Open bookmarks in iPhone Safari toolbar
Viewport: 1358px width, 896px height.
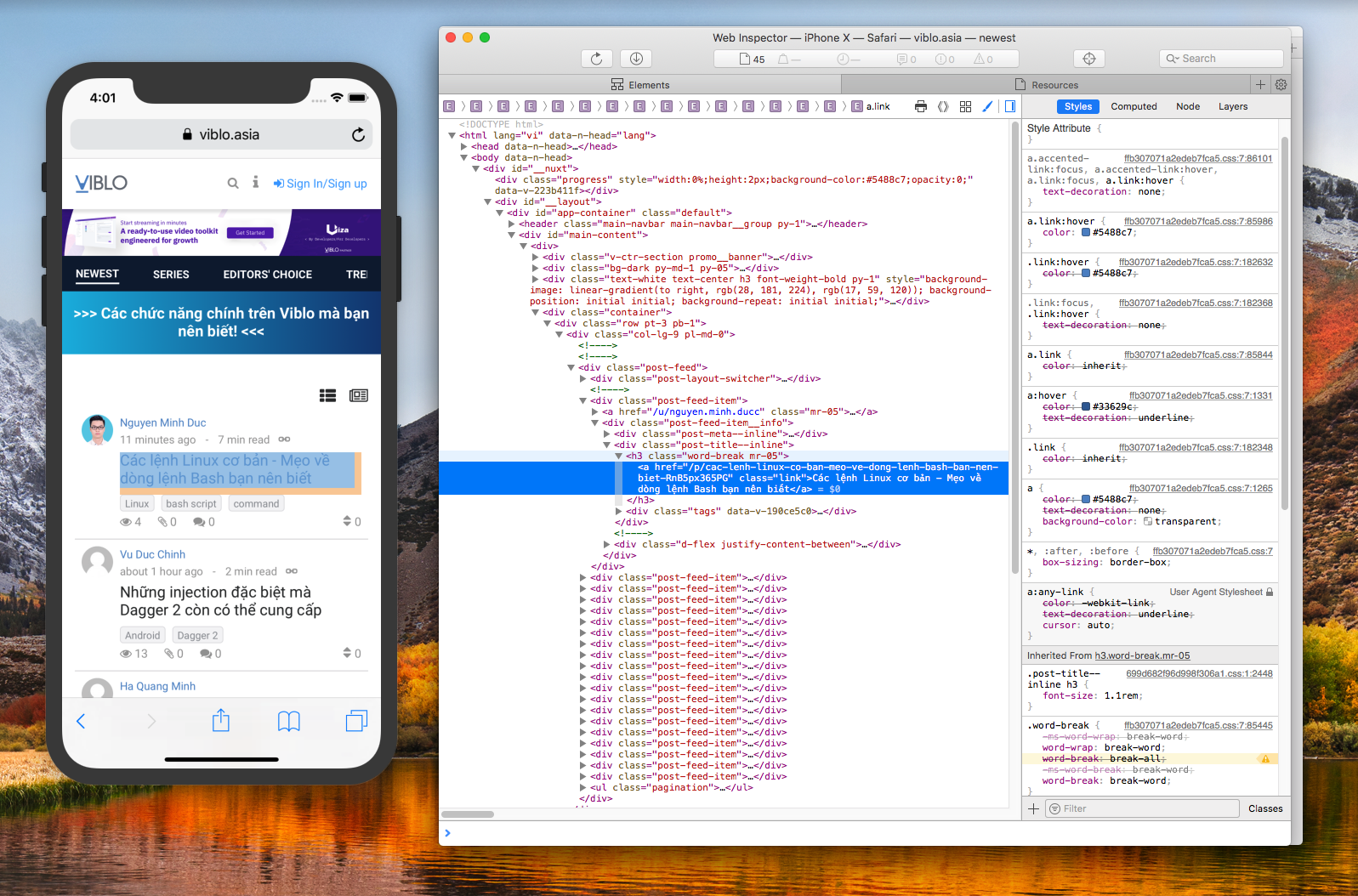(x=289, y=721)
